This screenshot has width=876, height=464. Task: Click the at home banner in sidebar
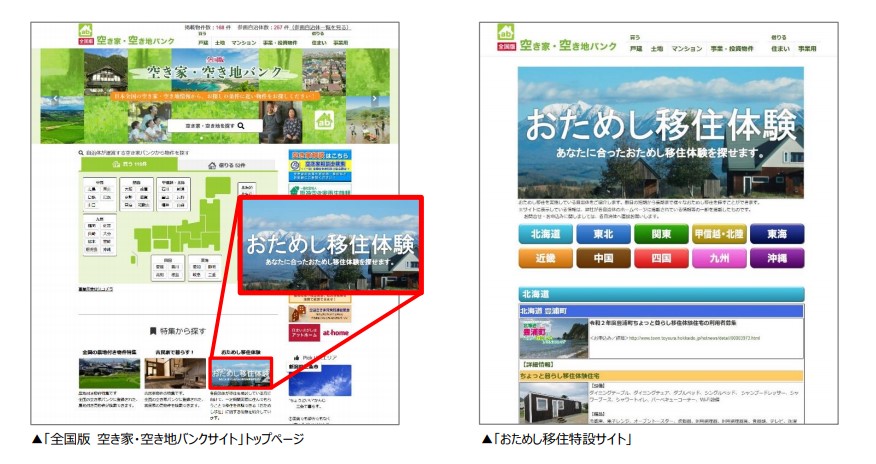pyautogui.click(x=320, y=333)
